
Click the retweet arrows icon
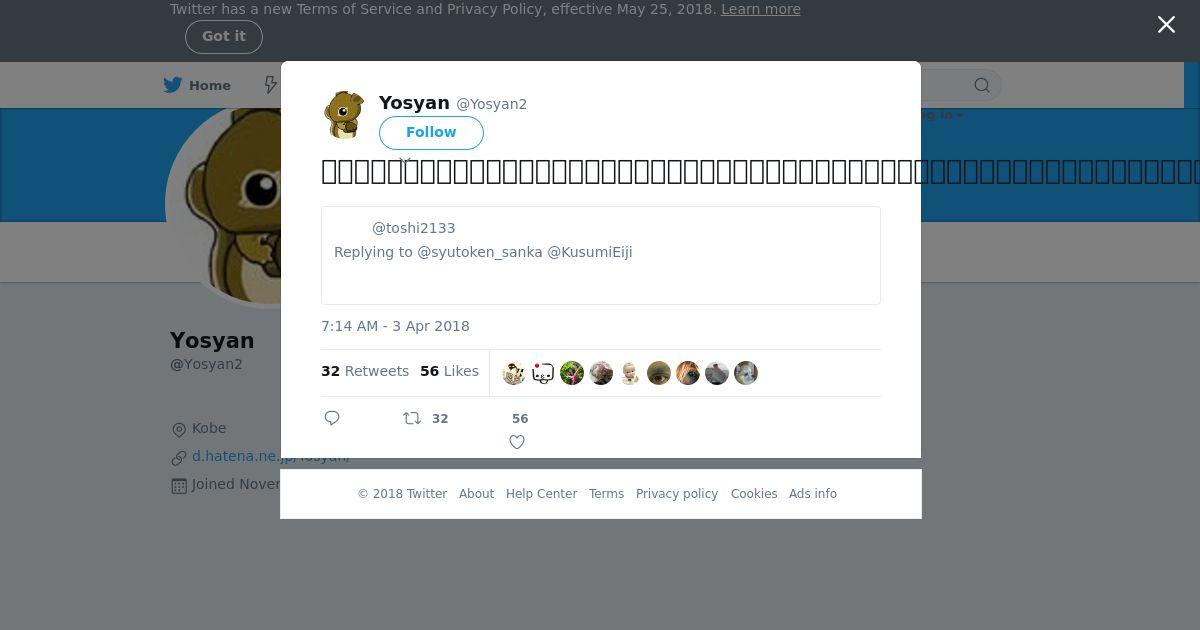tap(411, 418)
